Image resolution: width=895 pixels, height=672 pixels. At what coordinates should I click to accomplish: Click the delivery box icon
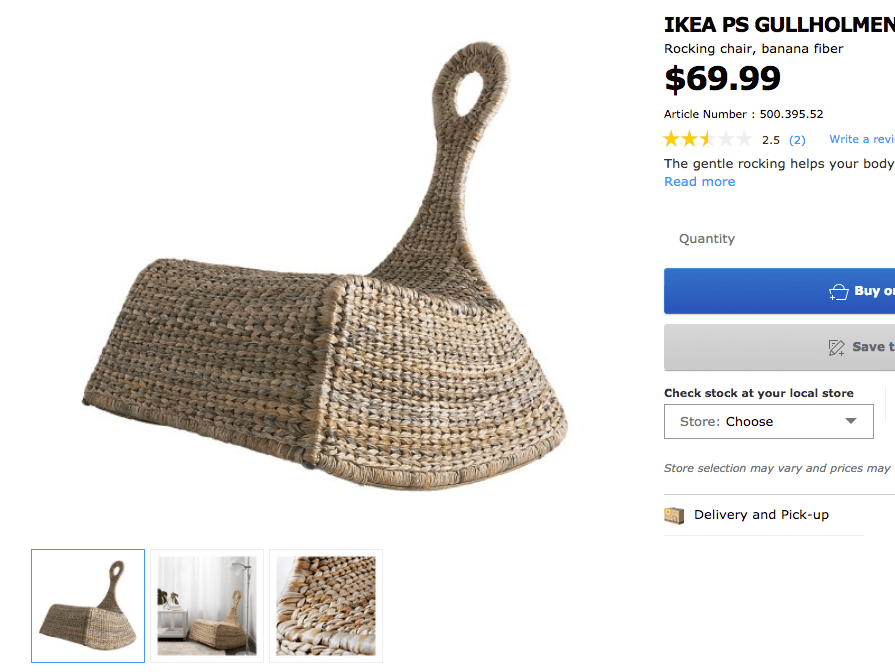[674, 516]
